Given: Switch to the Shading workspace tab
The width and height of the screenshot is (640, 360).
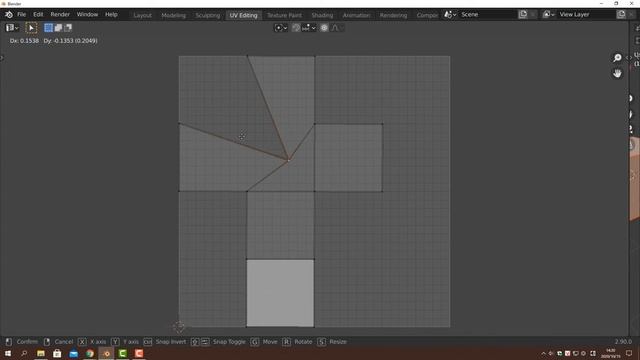Looking at the screenshot, I should 322,15.
